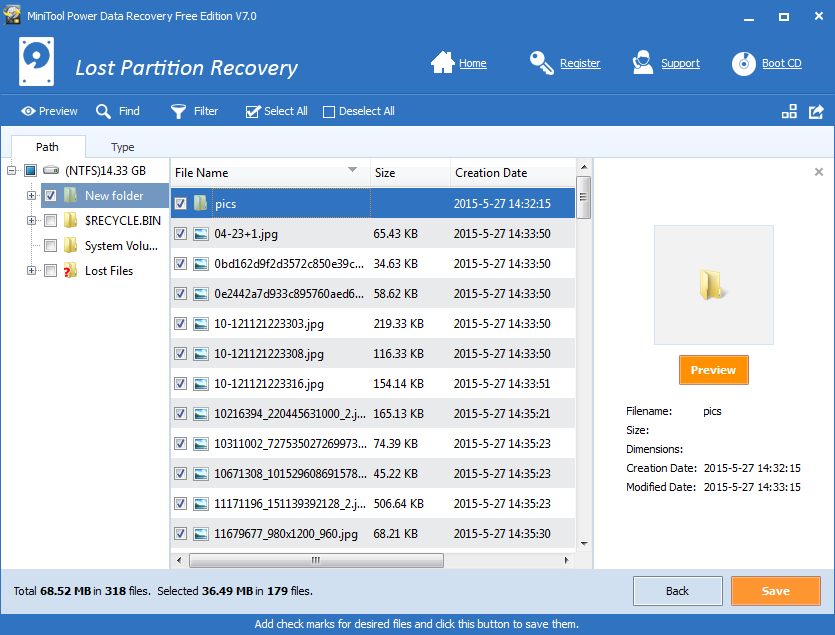Click the hard drive logo icon in header
Viewport: 835px width, 635px height.
coord(36,61)
